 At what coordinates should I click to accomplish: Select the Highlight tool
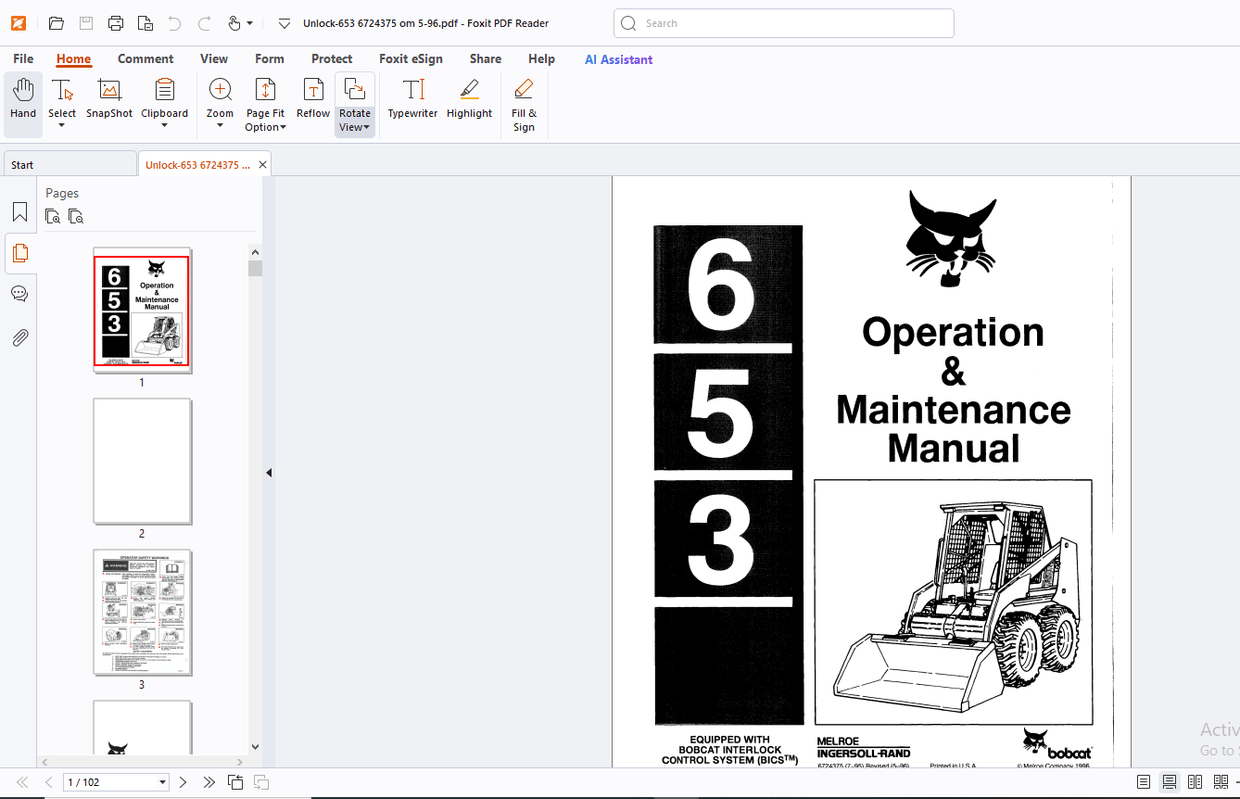tap(469, 100)
